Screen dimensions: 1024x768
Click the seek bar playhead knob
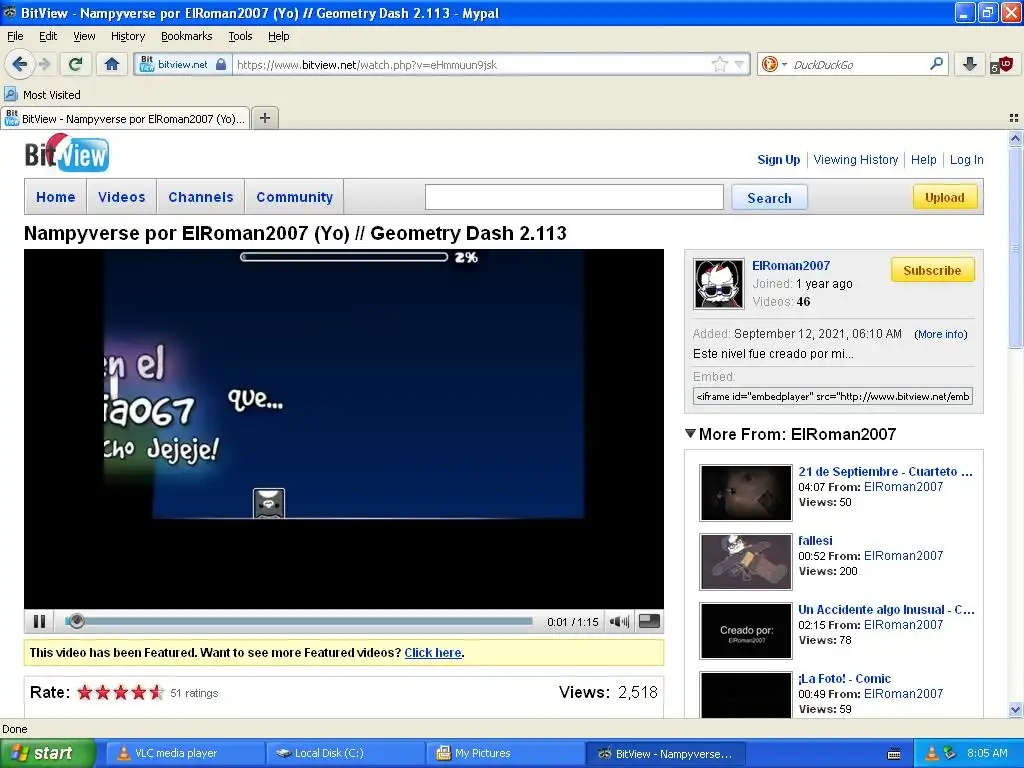(x=76, y=621)
